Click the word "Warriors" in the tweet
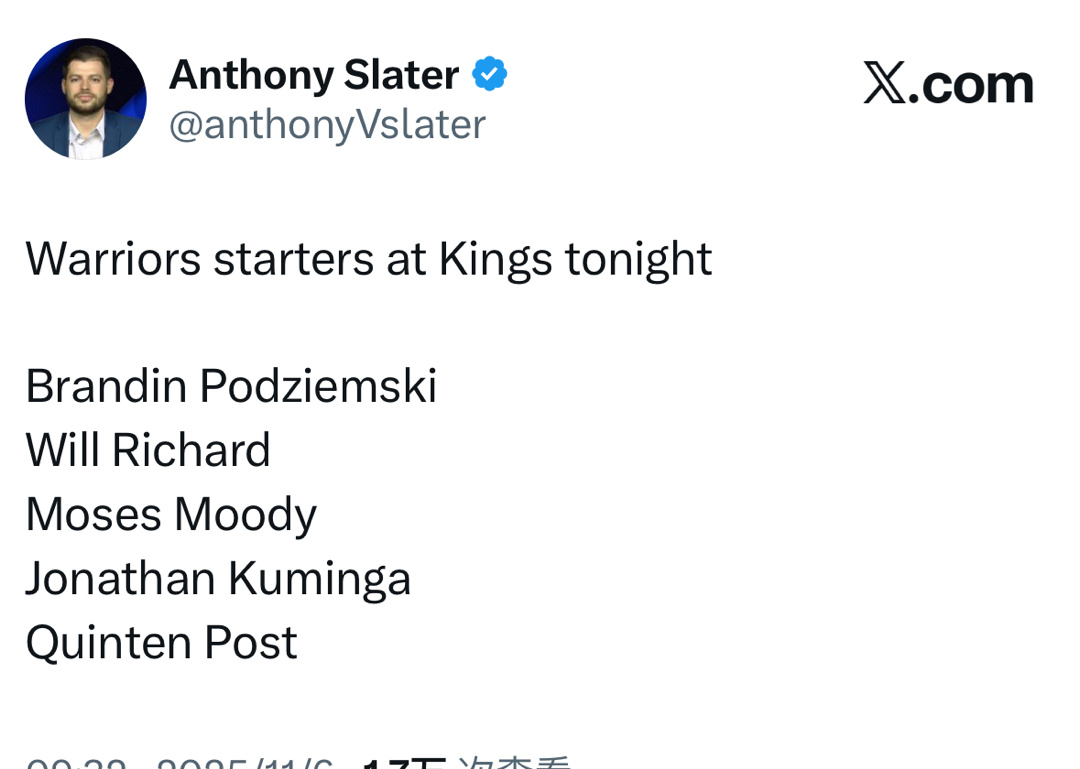Image resolution: width=1080 pixels, height=769 pixels. point(112,259)
